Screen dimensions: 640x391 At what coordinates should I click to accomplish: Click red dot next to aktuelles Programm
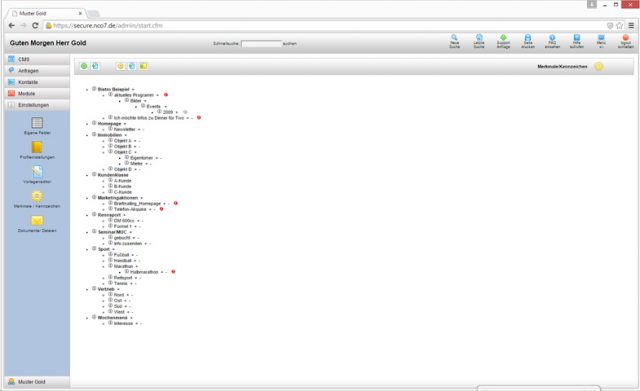166,95
